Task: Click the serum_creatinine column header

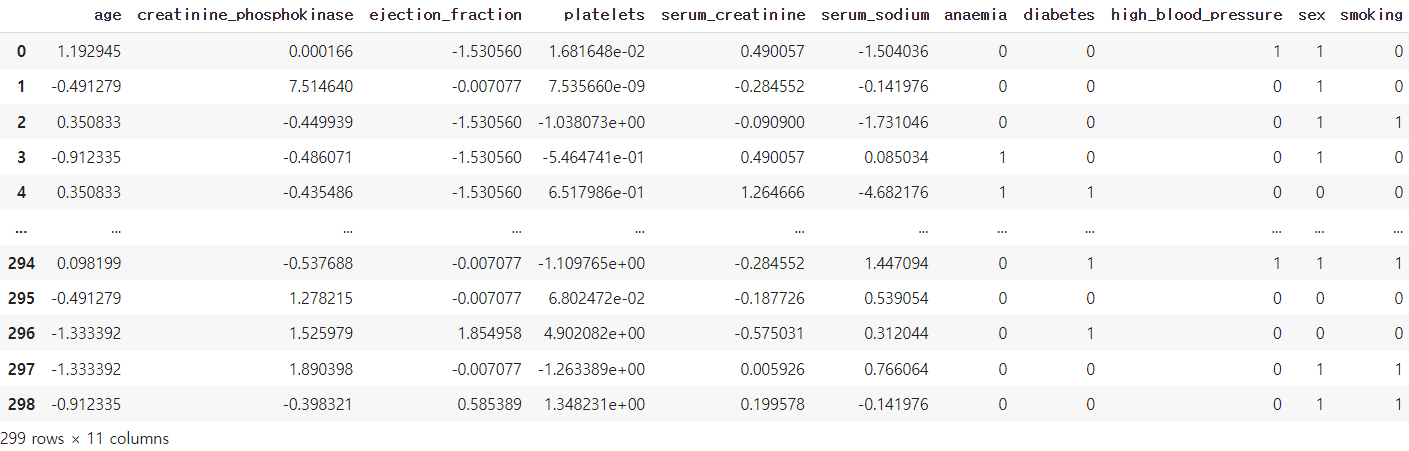Action: [x=733, y=15]
